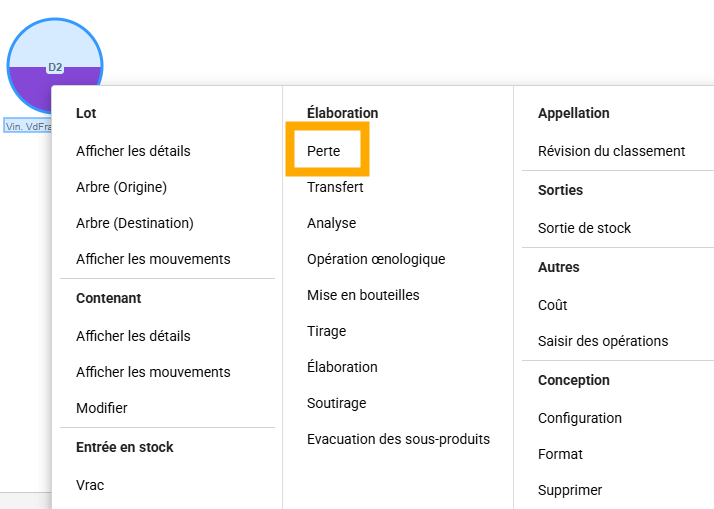Choose Evacuation des sous-produits

(x=398, y=439)
